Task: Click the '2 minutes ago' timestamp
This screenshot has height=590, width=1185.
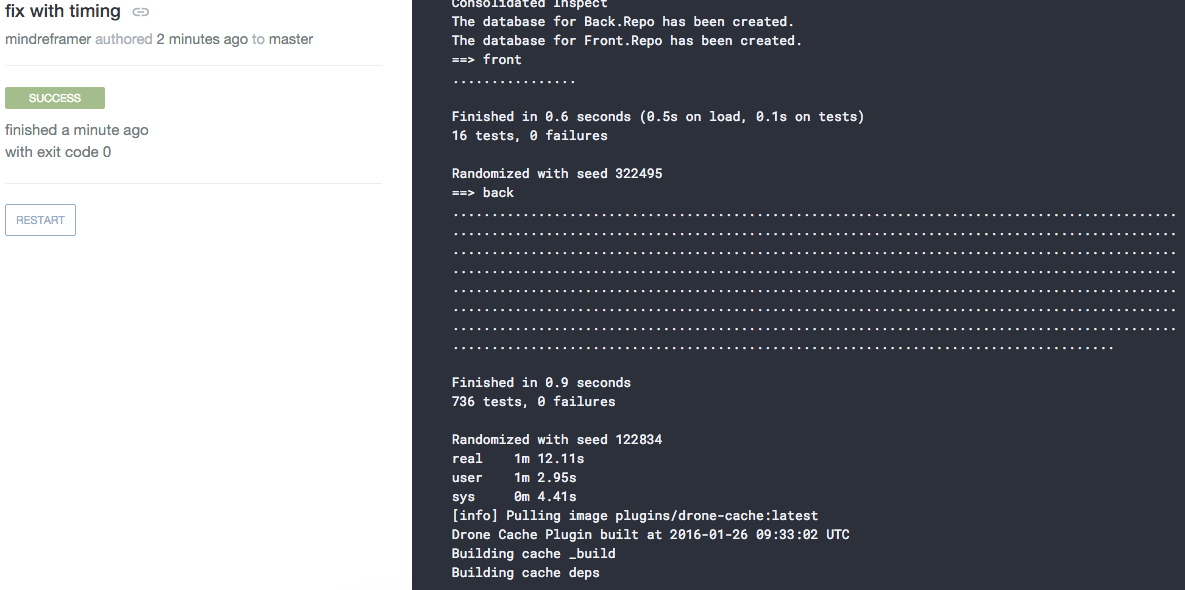Action: (202, 39)
